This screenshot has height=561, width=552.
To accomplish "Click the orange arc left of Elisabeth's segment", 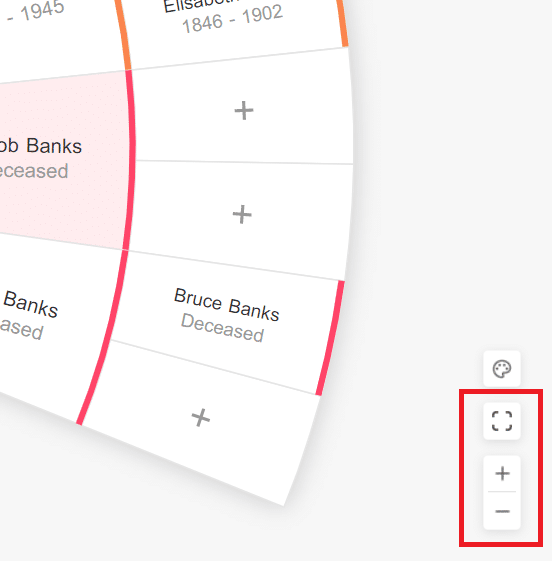I will (x=123, y=35).
